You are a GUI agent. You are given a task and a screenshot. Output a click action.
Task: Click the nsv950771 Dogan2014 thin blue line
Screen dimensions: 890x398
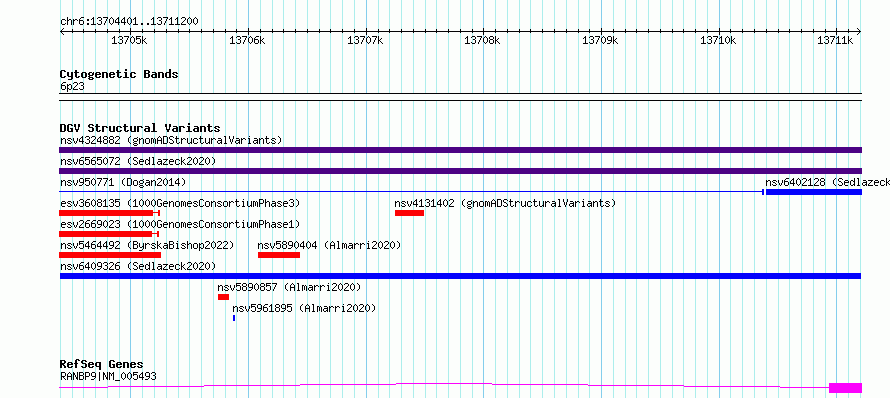point(411,192)
